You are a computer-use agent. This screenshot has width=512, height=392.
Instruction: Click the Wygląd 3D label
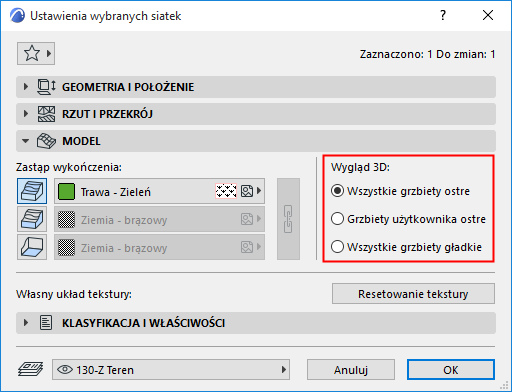[x=360, y=167]
